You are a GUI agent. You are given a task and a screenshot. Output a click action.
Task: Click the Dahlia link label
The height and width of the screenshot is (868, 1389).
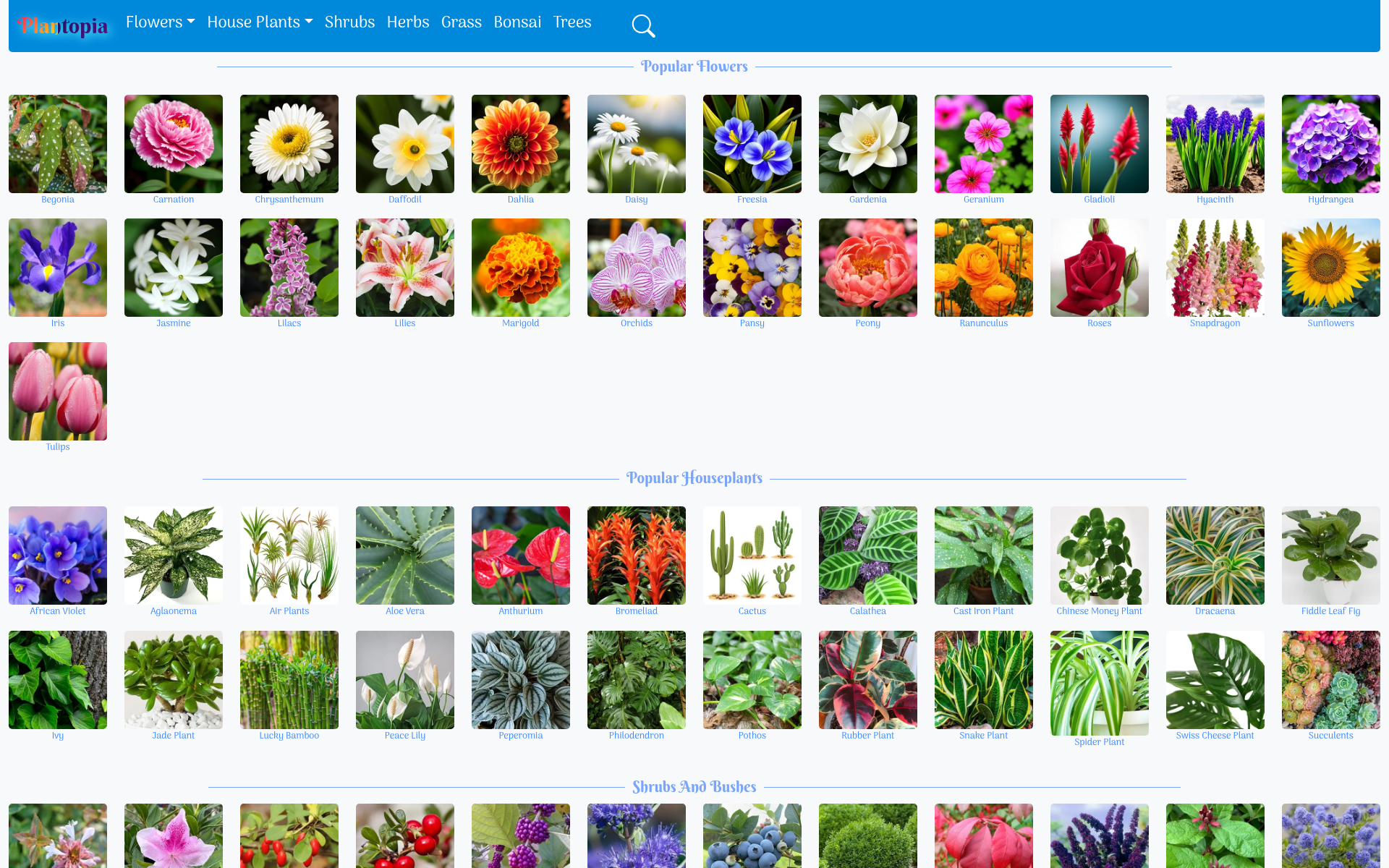click(x=521, y=200)
